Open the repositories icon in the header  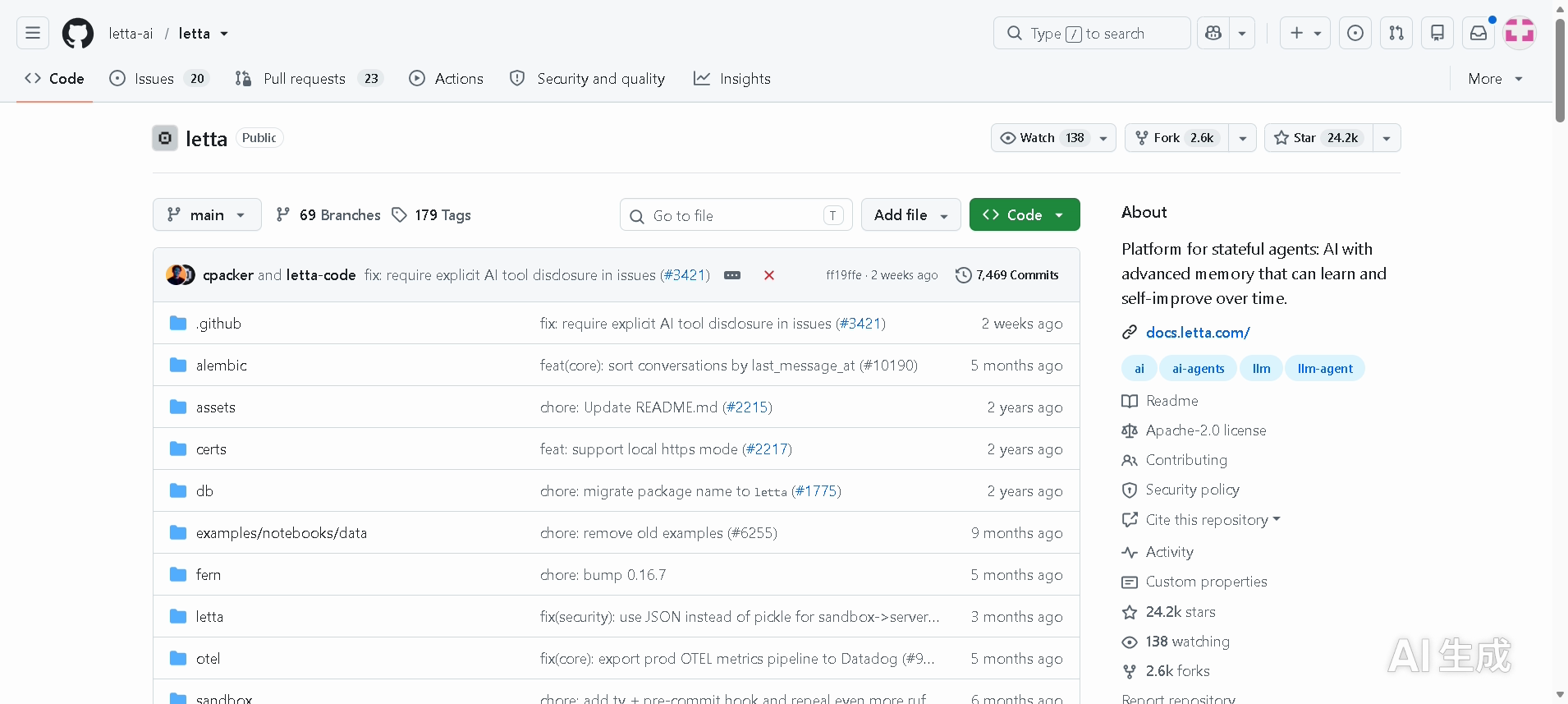(1437, 33)
